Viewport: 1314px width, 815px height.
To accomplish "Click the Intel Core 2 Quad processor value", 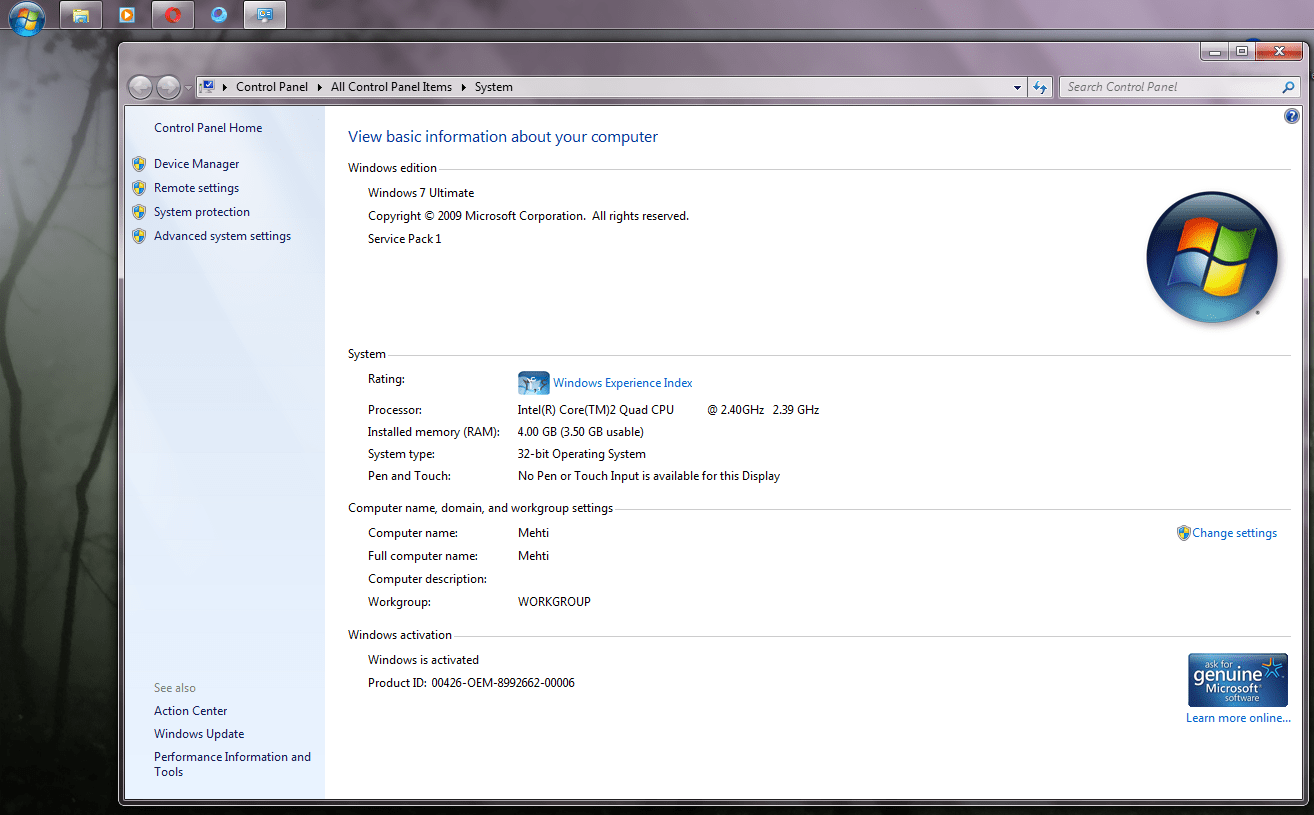I will point(668,410).
